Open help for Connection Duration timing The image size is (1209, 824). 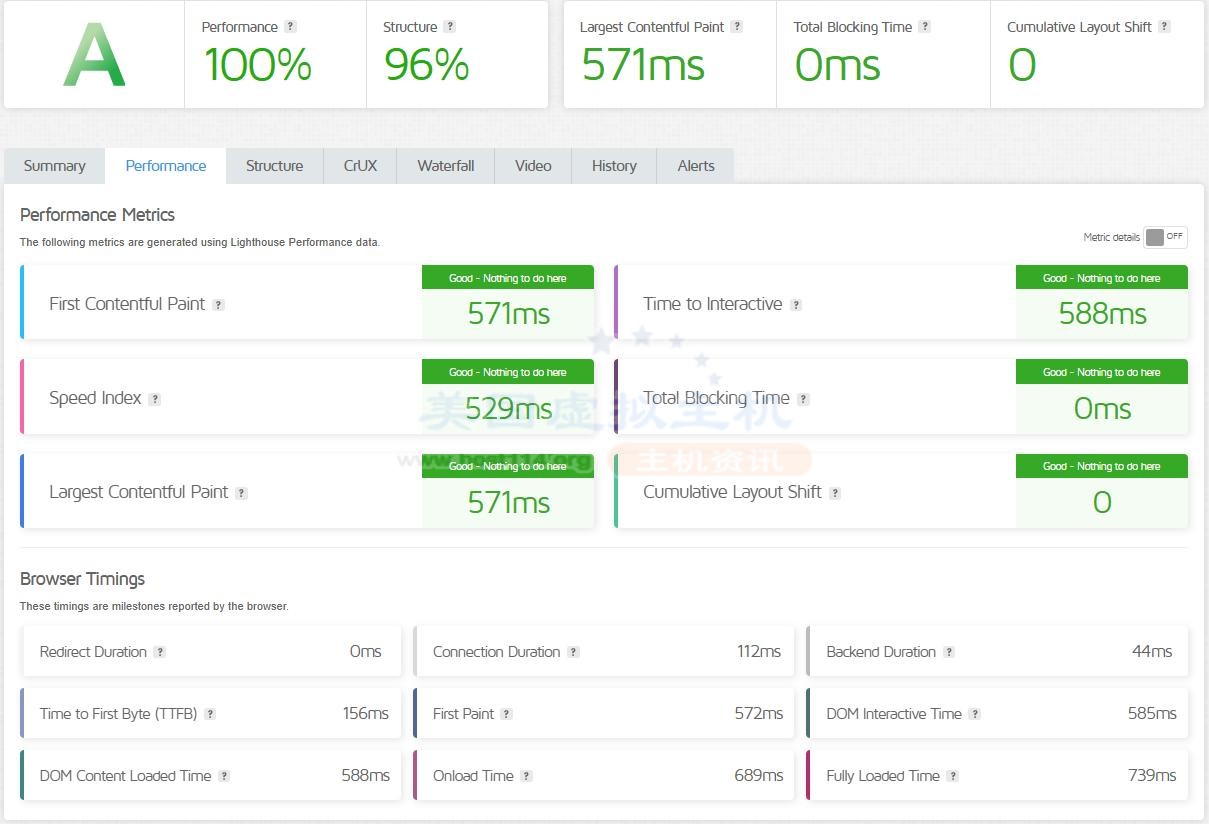coord(573,652)
